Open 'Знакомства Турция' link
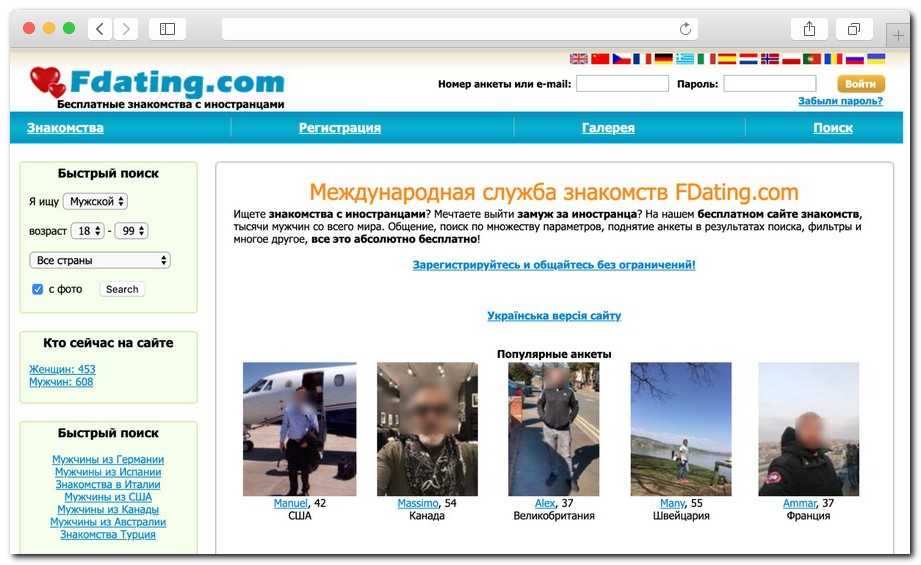Screen dimensions: 921x565 click(108, 535)
